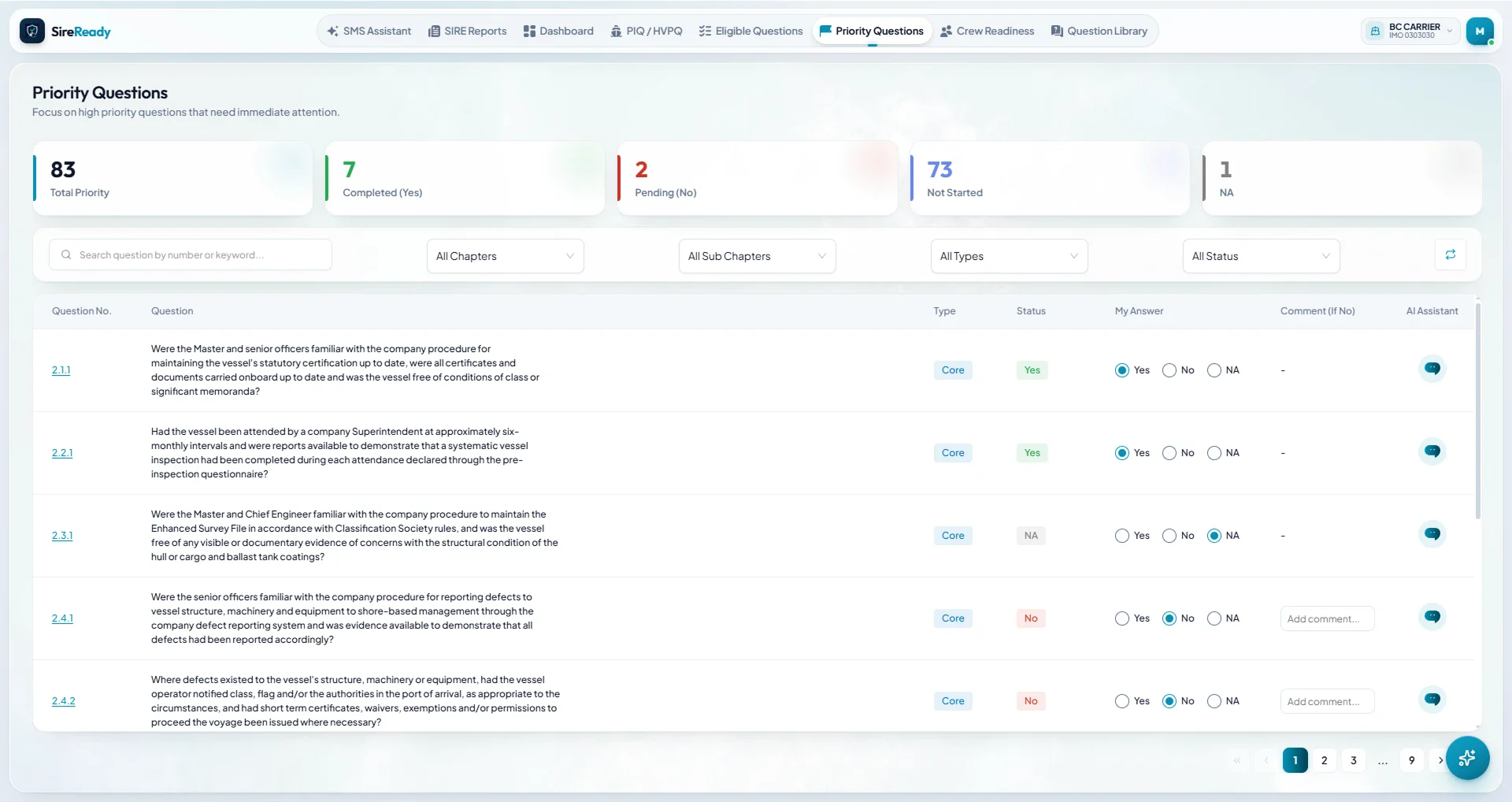Click Add comment field for question 2.4.1
Viewport: 1512px width, 802px height.
(1327, 618)
